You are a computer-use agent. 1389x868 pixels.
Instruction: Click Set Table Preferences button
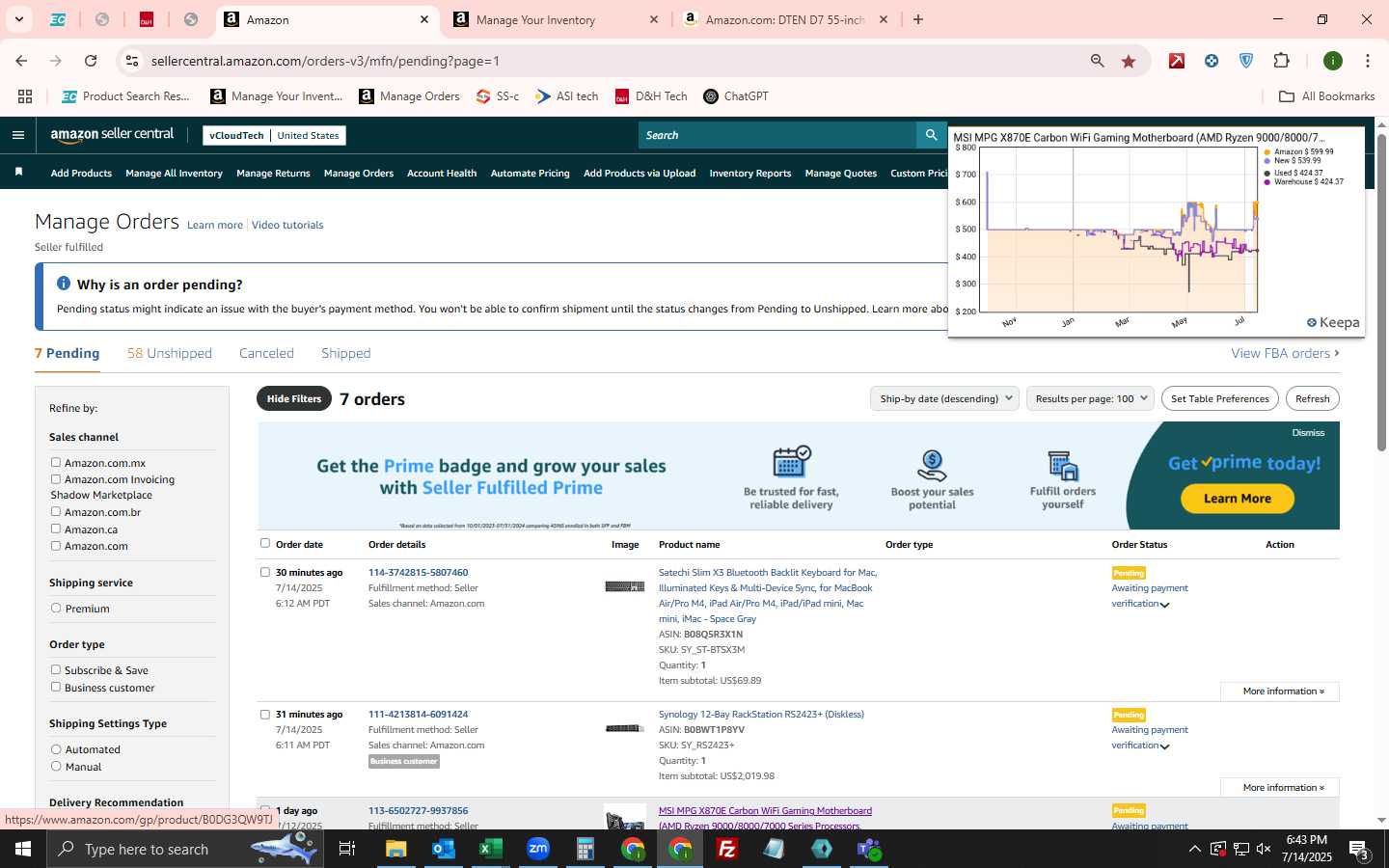pos(1220,398)
